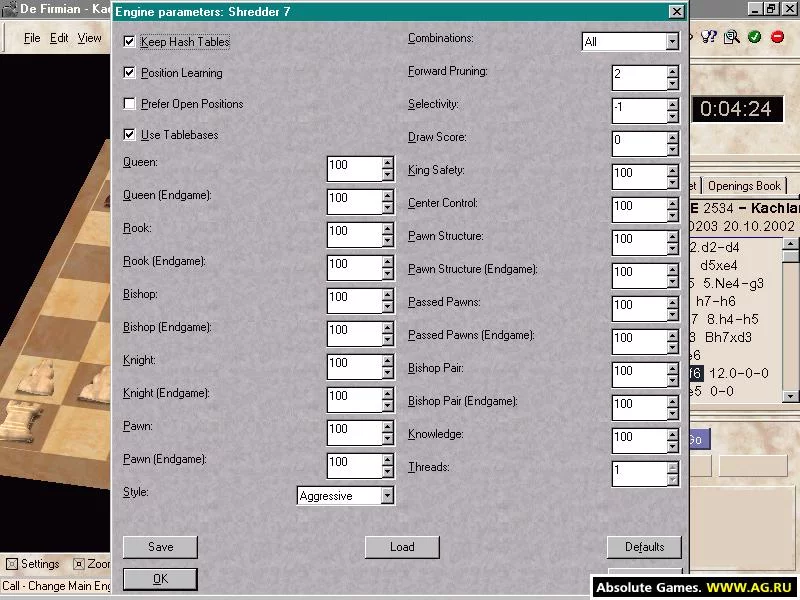Click the Go button in main window

coord(699,439)
